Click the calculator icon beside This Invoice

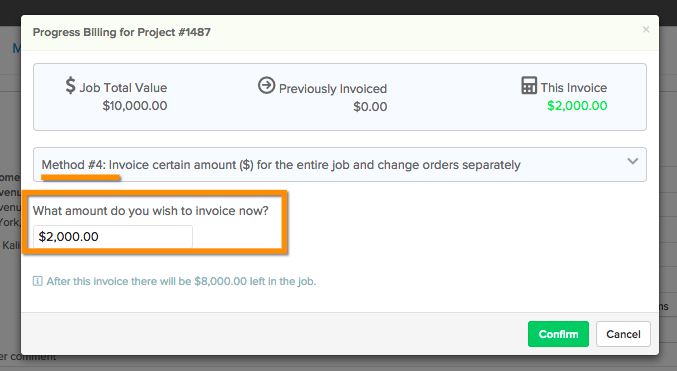[x=529, y=86]
